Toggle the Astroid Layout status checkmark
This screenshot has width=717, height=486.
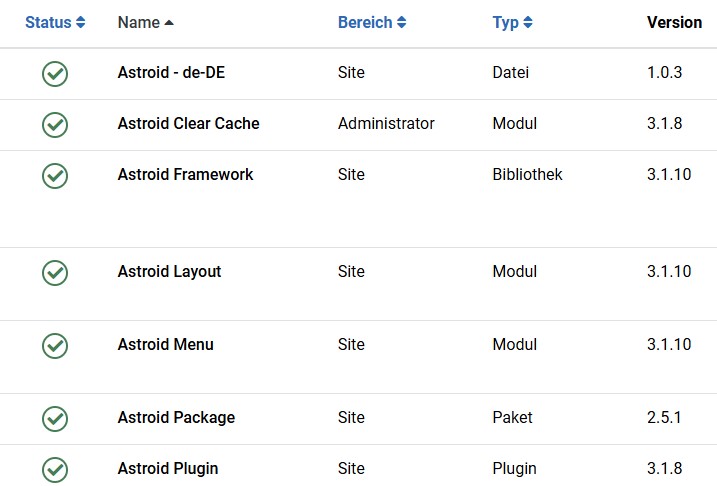(x=55, y=273)
